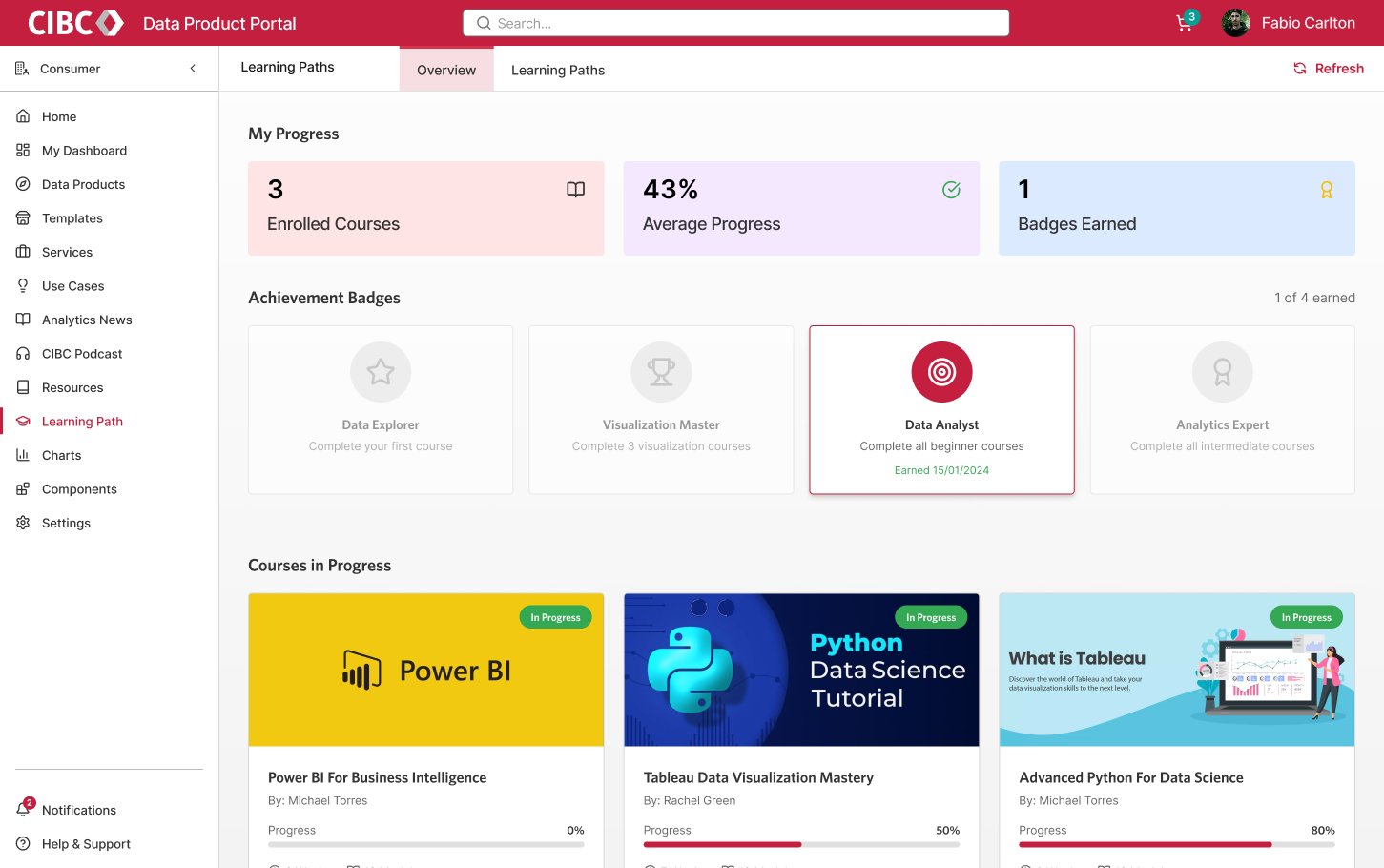Viewport: 1384px width, 868px height.
Task: Click the award ribbon icon on Badges Earned
Action: click(1326, 190)
